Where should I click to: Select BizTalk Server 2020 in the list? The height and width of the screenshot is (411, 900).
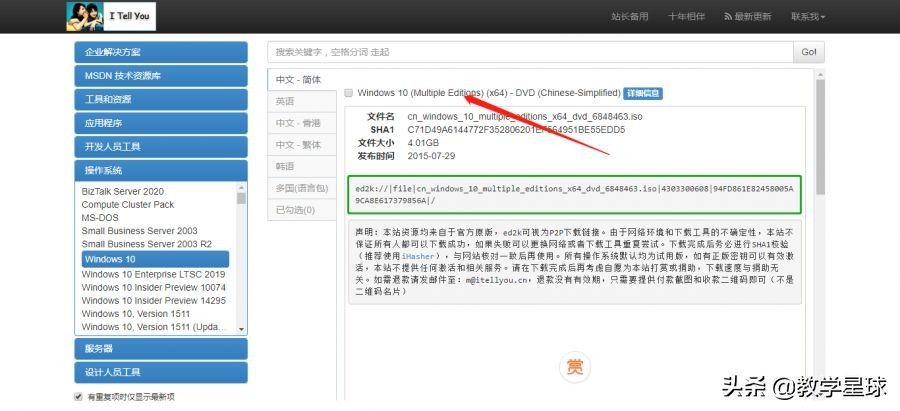tap(122, 192)
